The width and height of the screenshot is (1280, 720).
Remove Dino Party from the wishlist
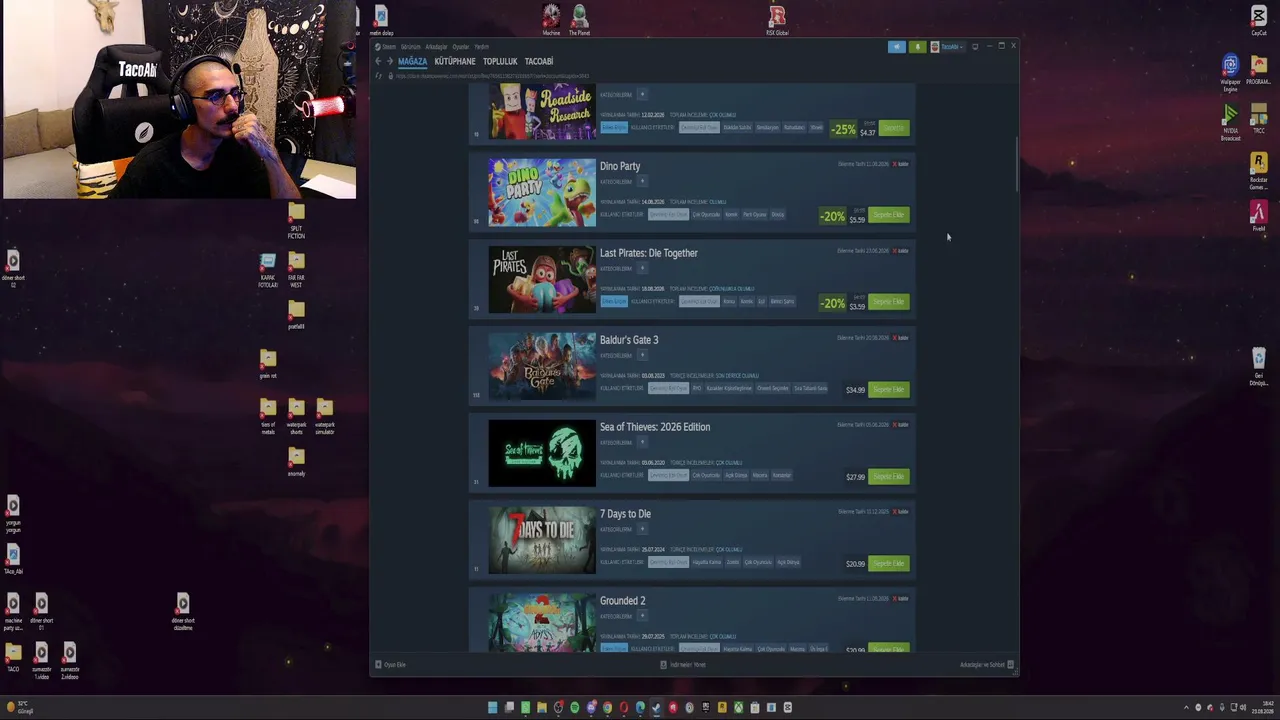coord(901,164)
